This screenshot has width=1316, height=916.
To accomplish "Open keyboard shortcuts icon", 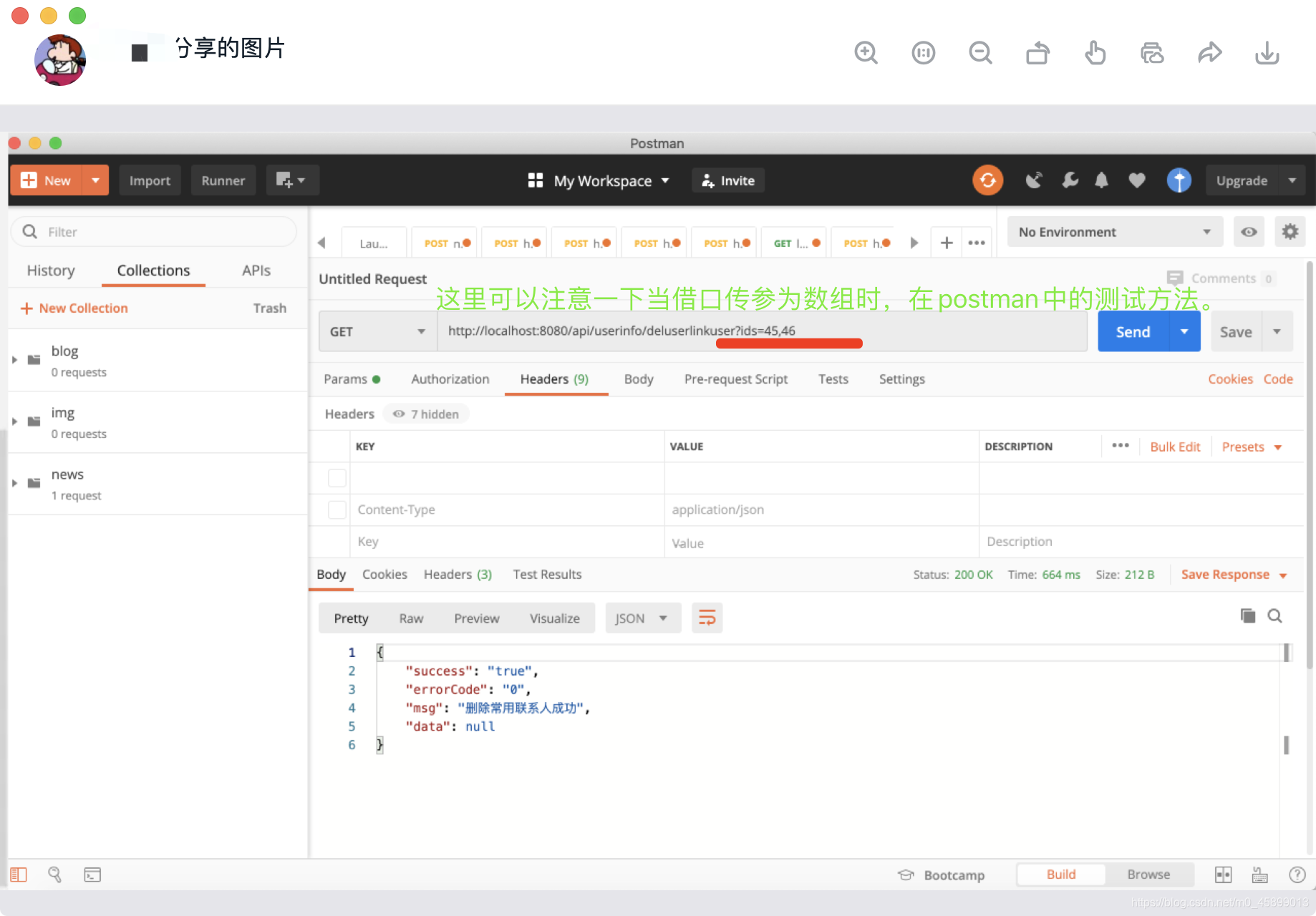I will (1259, 874).
